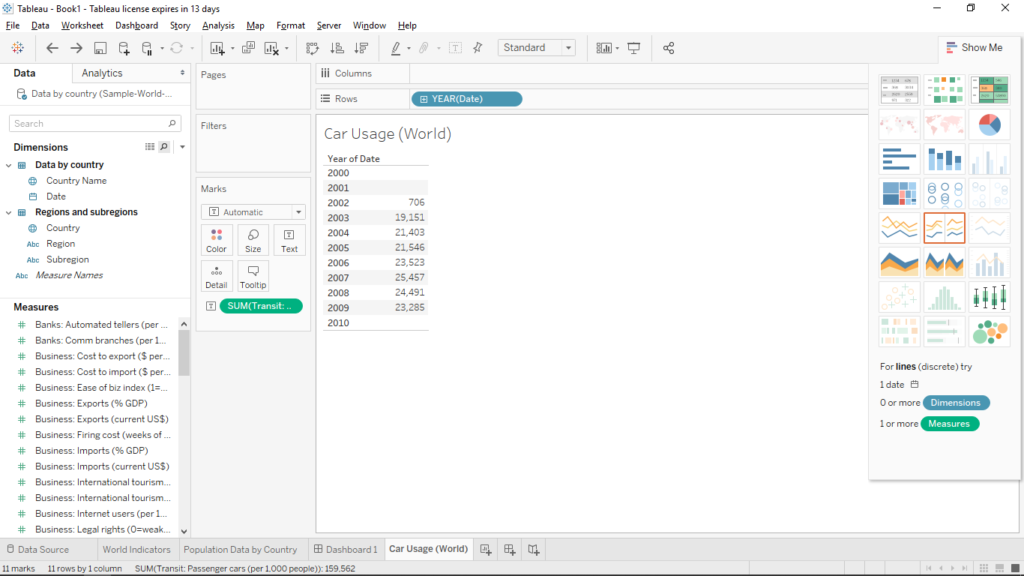This screenshot has height=576, width=1024.
Task: Click the Tooltip button on the Marks card
Action: pos(253,276)
